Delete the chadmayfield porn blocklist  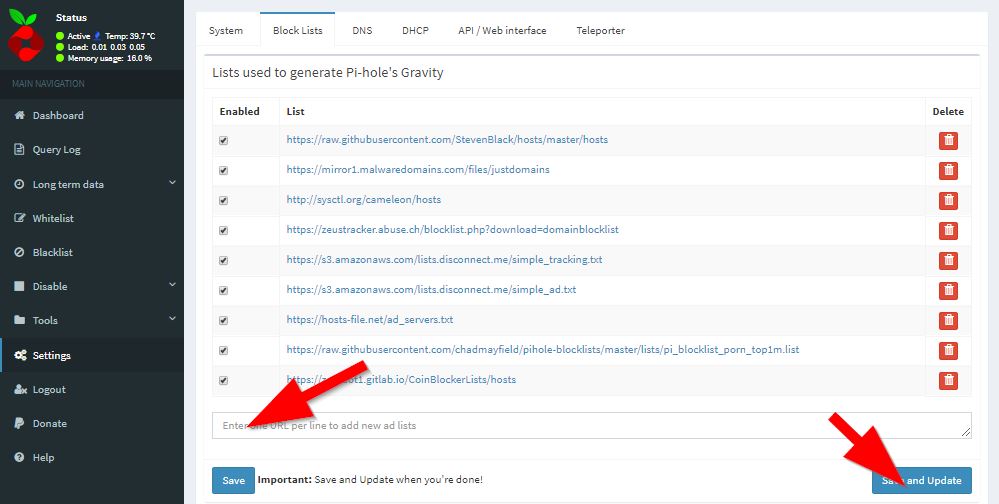948,350
